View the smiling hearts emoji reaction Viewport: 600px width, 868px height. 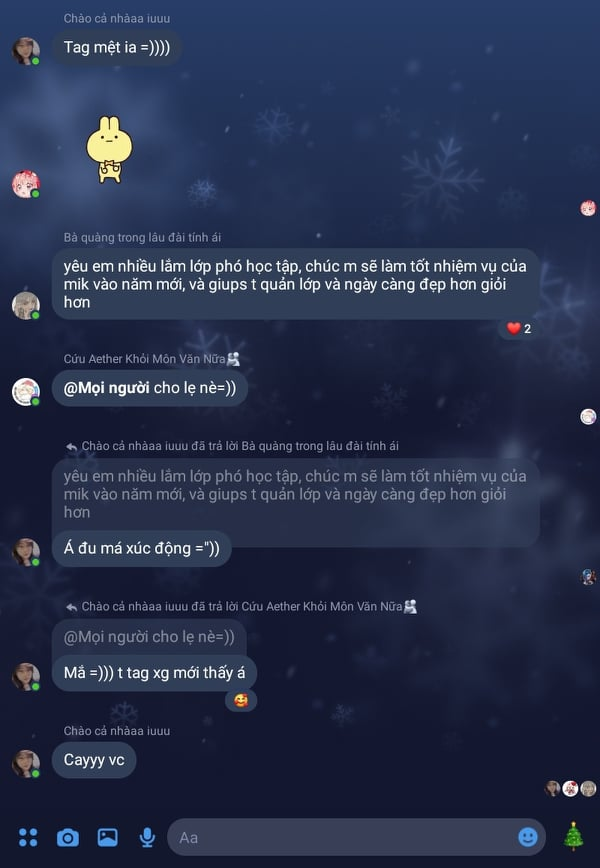tap(241, 701)
